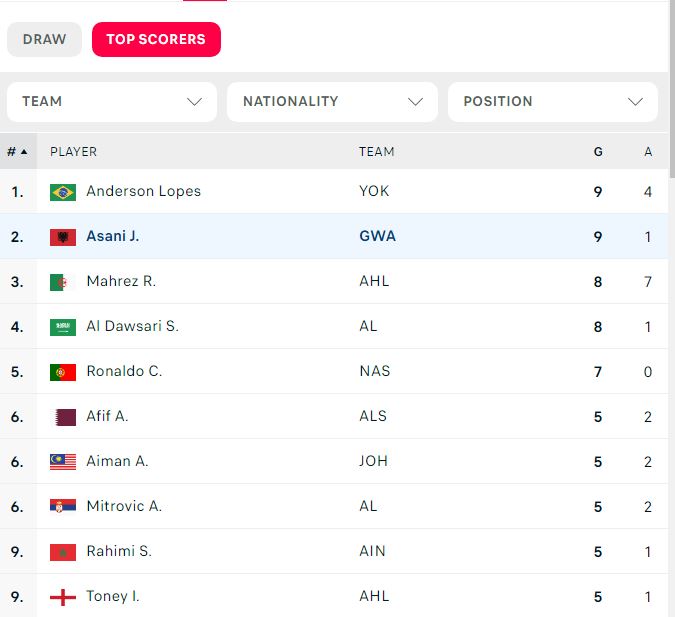Click the Albania flag next to Asani J.
The image size is (675, 617).
click(63, 237)
